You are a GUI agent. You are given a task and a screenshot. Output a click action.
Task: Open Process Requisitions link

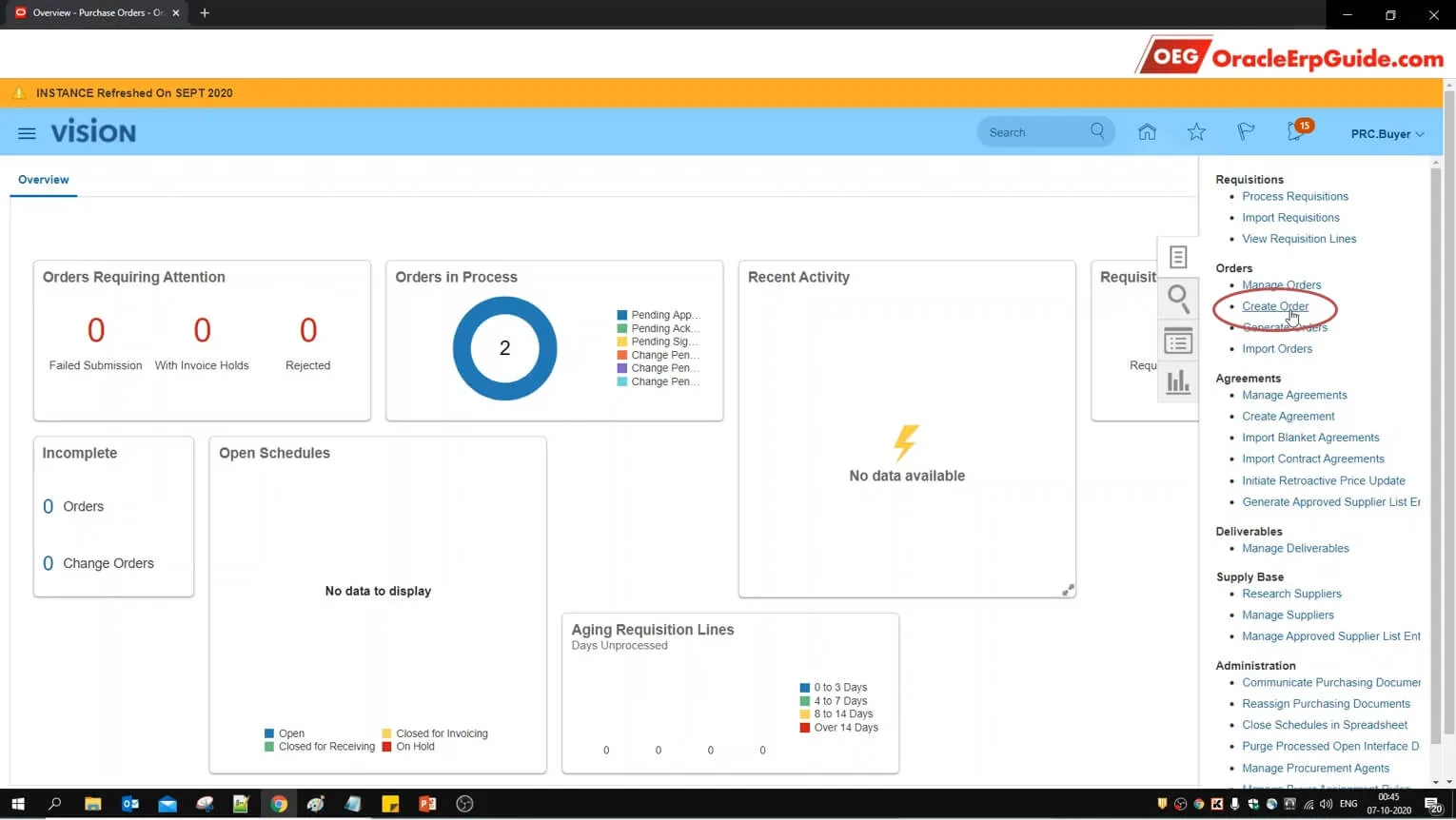pyautogui.click(x=1295, y=196)
